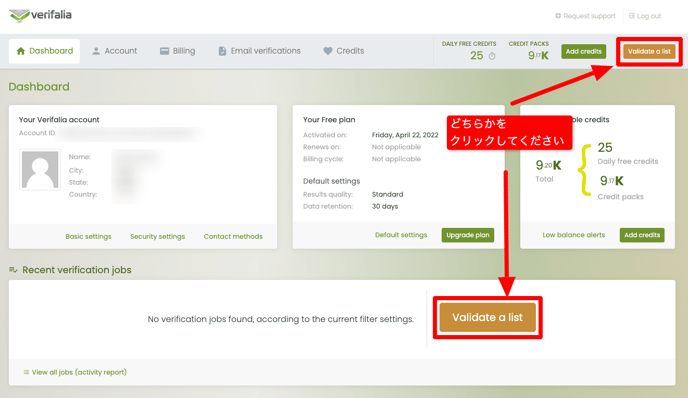Open the Account tab
This screenshot has width=688, height=398.
tap(114, 51)
